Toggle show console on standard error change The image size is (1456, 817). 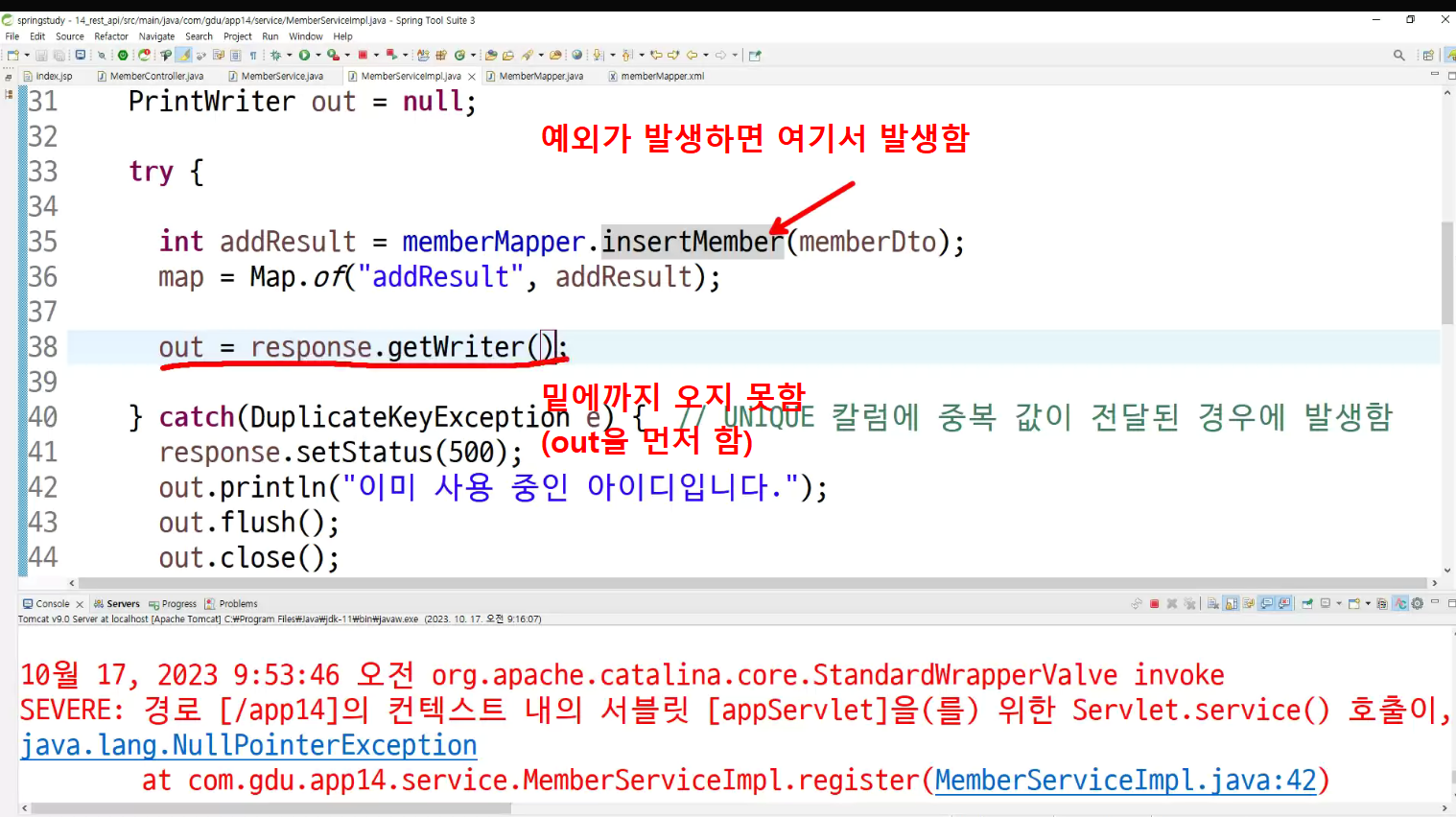[x=1284, y=604]
